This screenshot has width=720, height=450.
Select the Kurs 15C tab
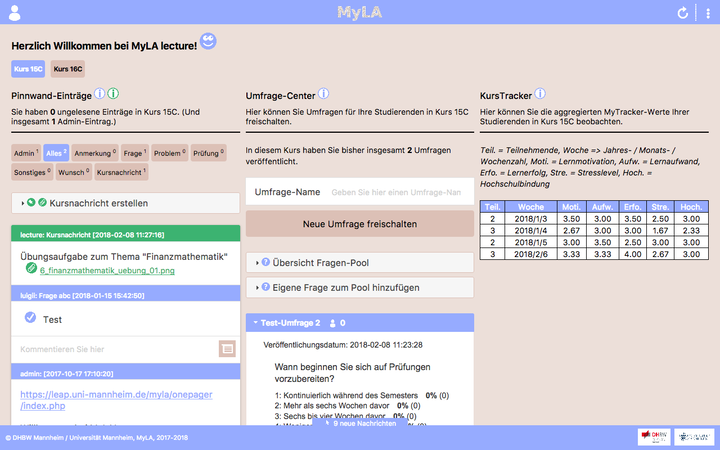point(28,69)
